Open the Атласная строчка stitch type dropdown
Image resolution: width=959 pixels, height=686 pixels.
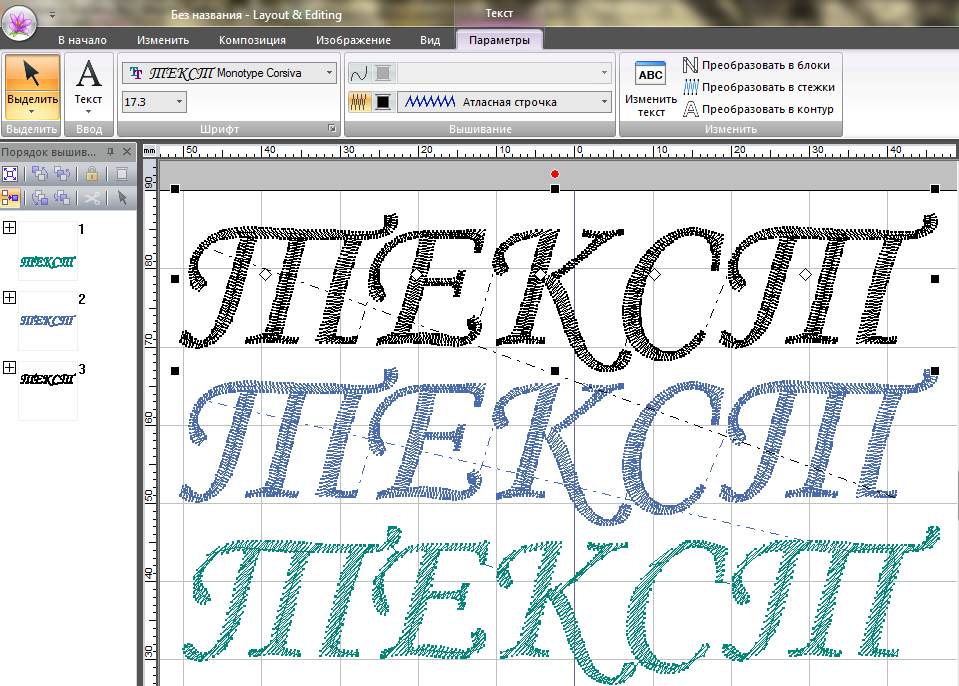click(504, 101)
